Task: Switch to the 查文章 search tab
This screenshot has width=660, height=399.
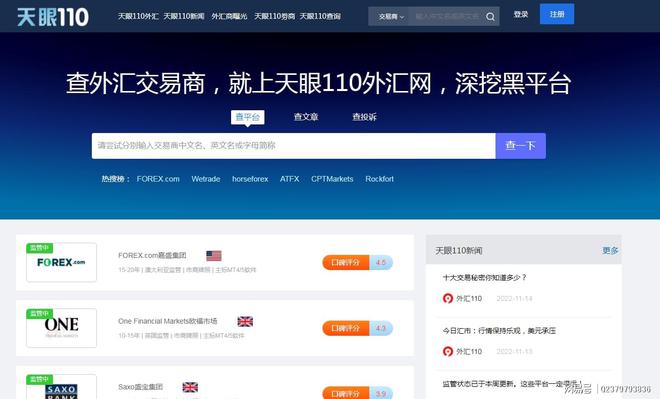Action: [306, 117]
